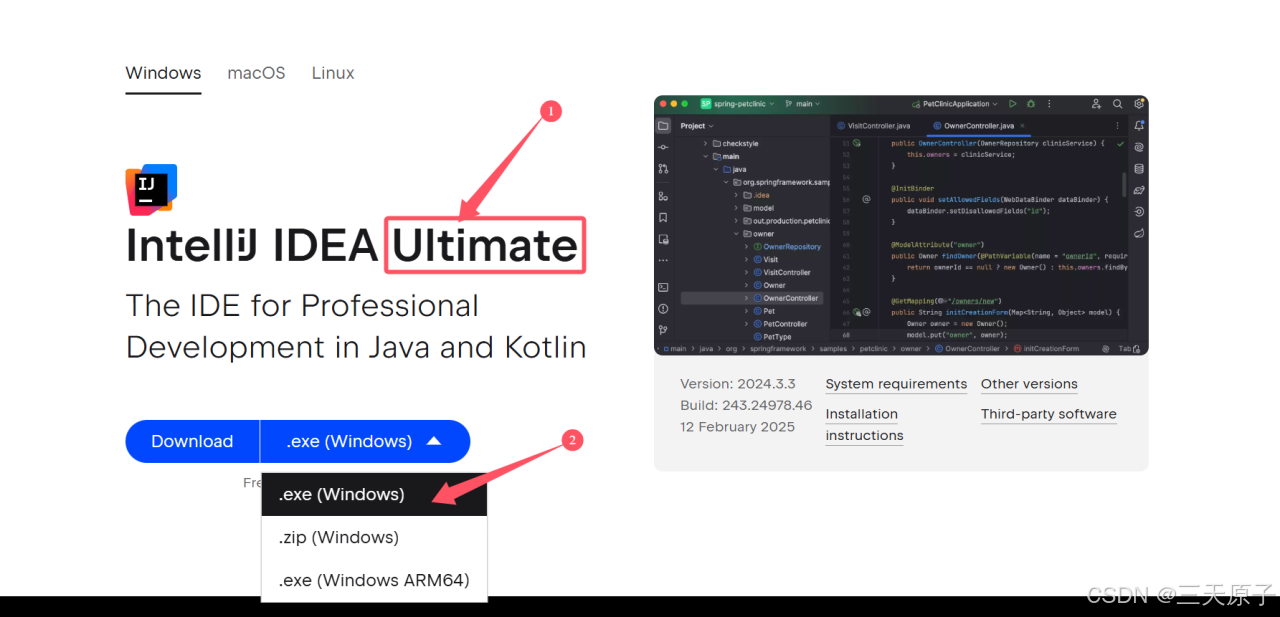Click the Version: 2024.3.3 text

[738, 384]
